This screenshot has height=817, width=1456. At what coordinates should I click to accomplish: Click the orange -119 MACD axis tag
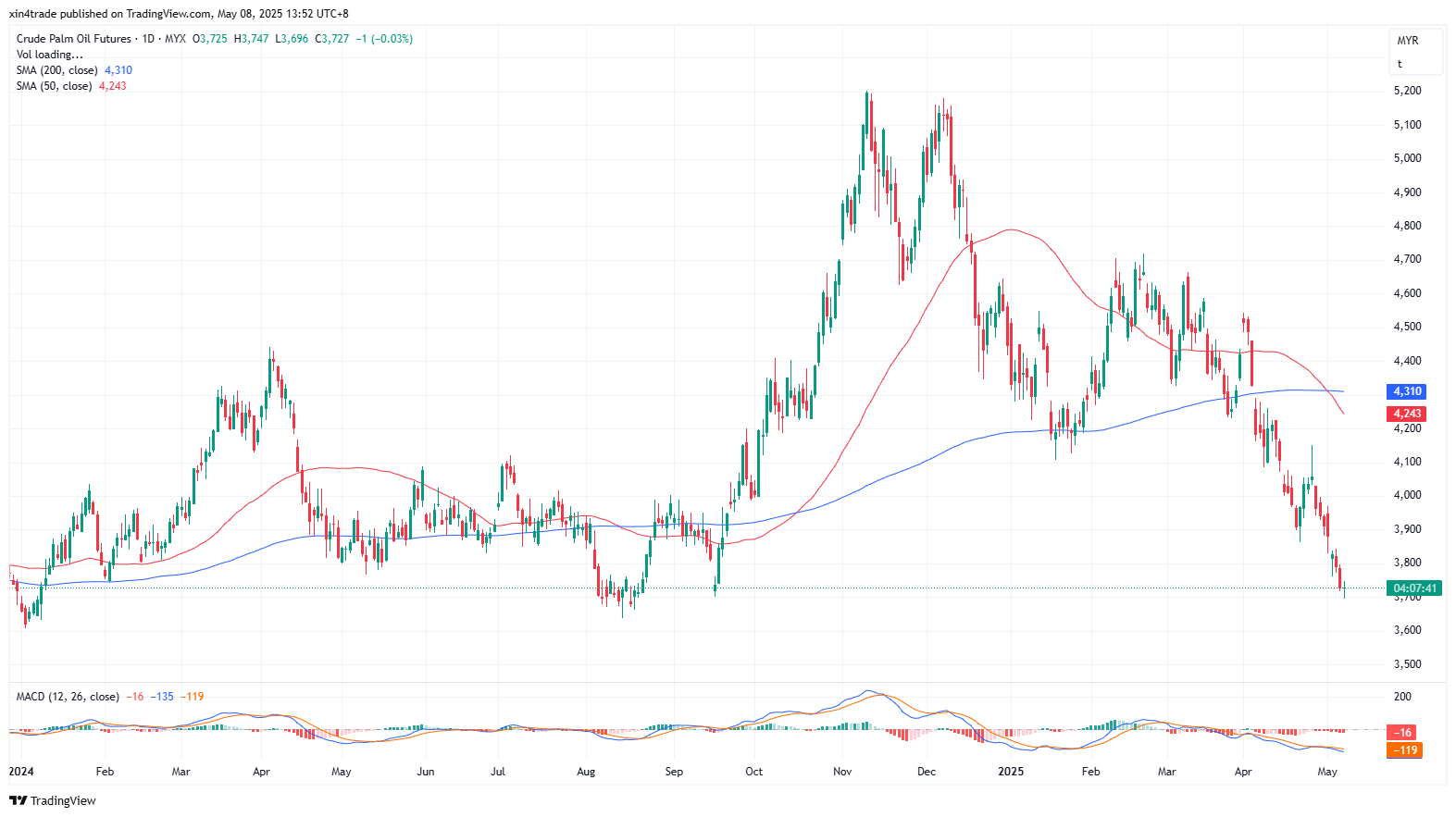pos(1404,750)
